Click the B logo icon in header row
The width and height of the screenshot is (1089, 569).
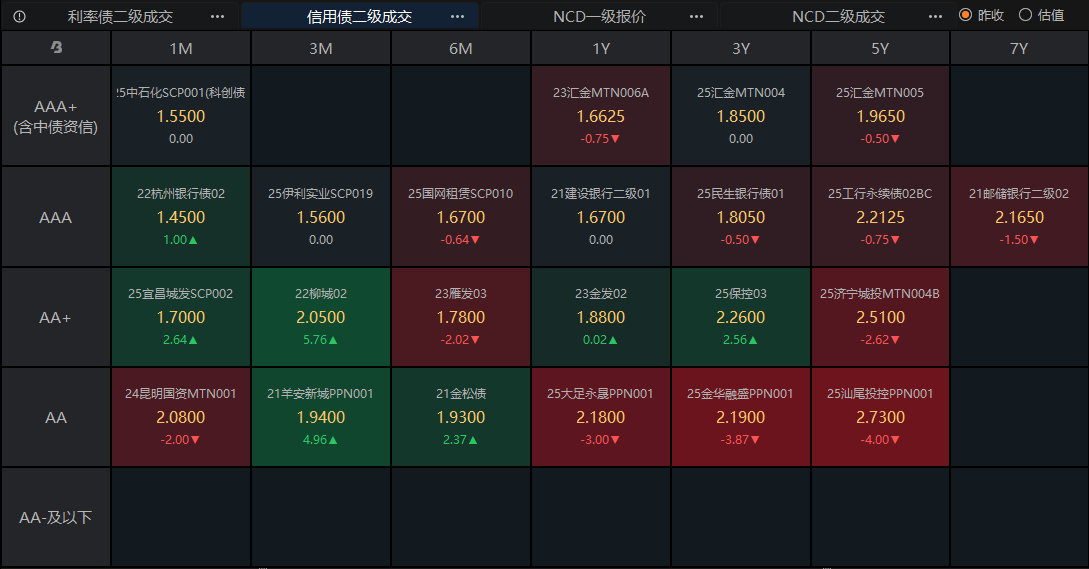[x=56, y=48]
